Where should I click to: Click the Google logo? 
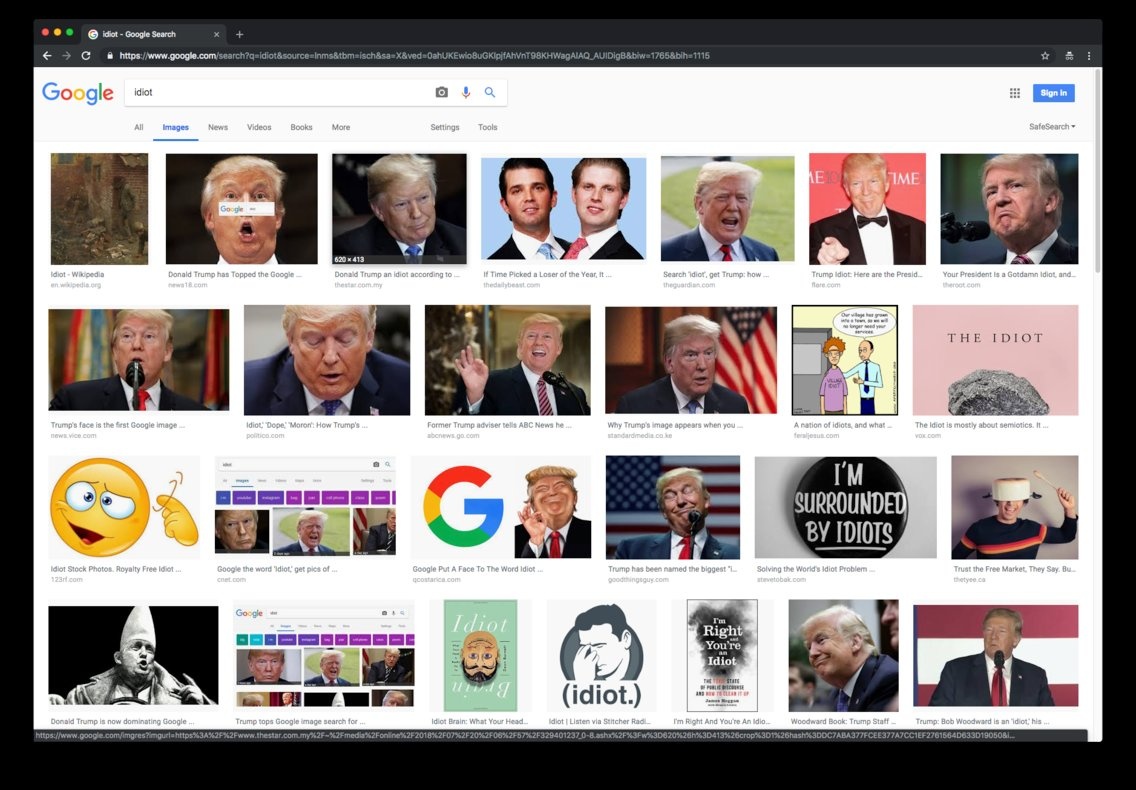click(x=77, y=92)
